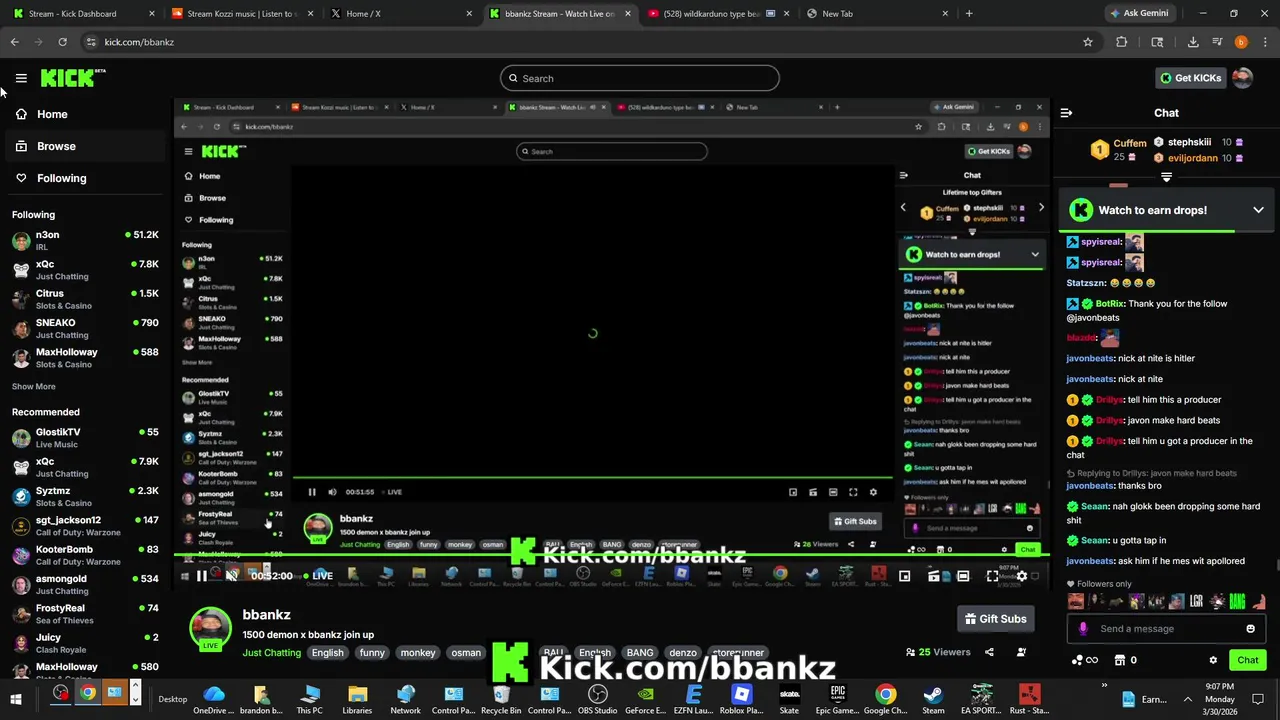Toggle fullscreen on main stream player
The height and width of the screenshot is (720, 1280).
[x=992, y=576]
